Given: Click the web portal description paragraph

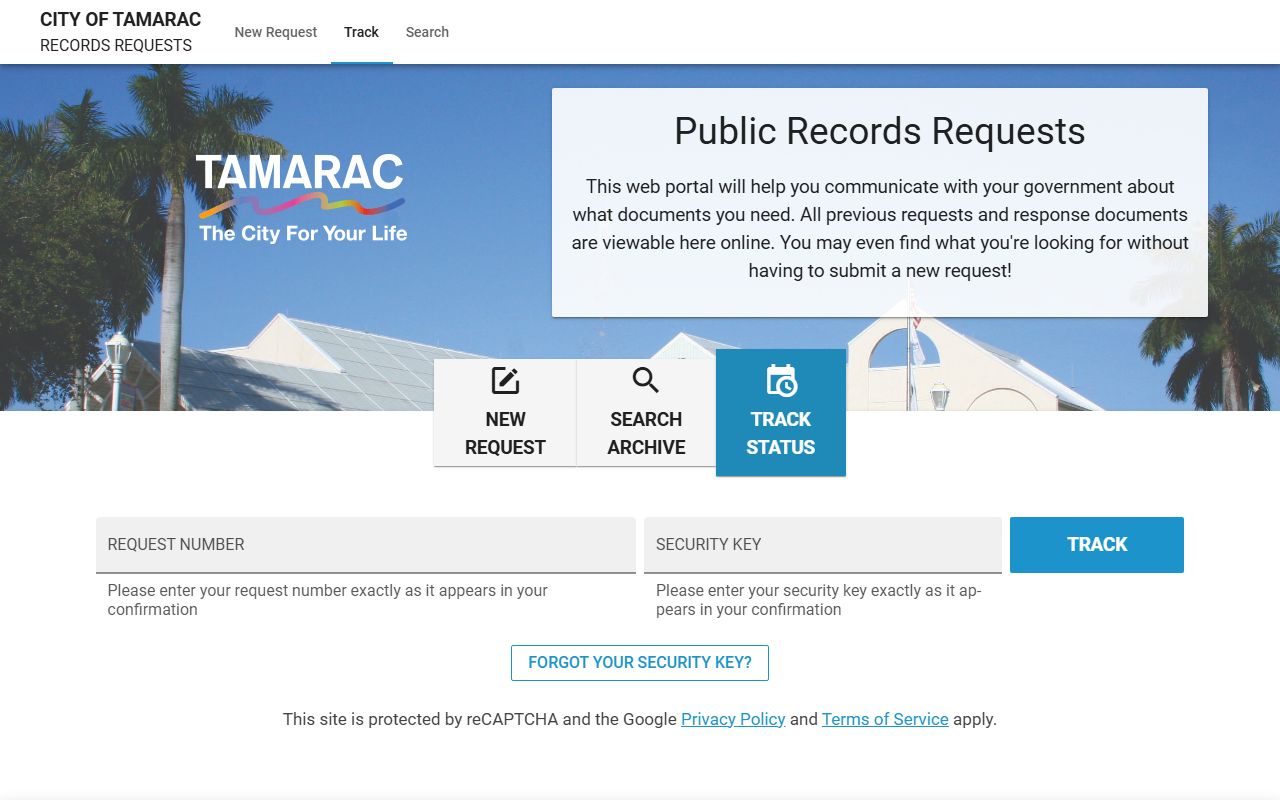Looking at the screenshot, I should click(880, 229).
